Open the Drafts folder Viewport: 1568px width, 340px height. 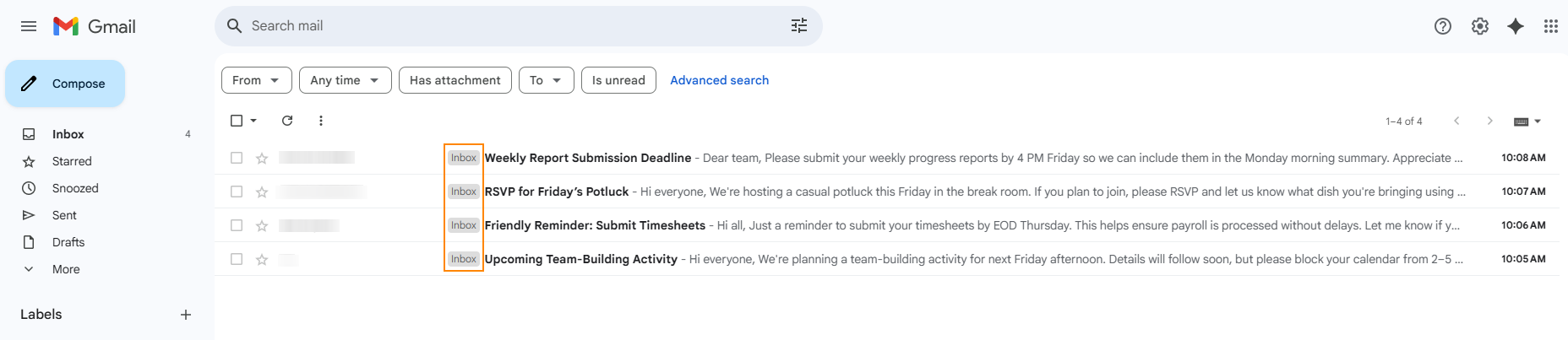click(68, 242)
